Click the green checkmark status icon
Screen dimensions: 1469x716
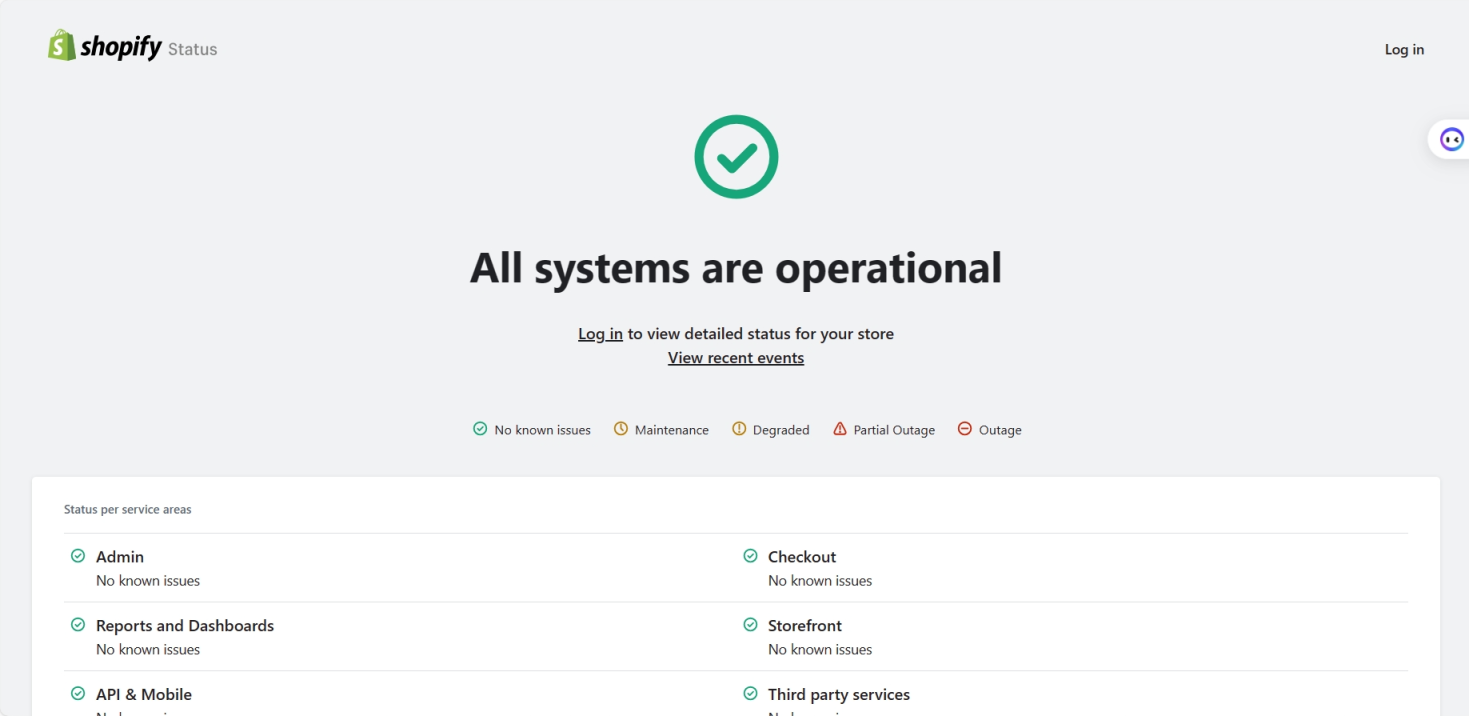pos(735,156)
